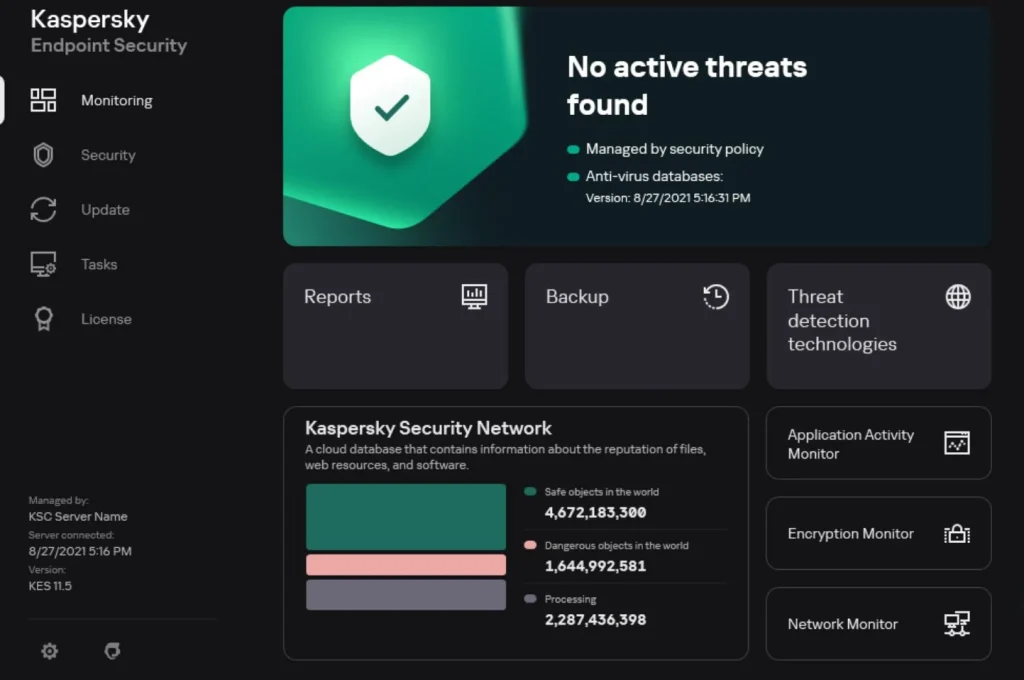The image size is (1024, 680).
Task: Open Network Monitor
Action: coord(879,624)
